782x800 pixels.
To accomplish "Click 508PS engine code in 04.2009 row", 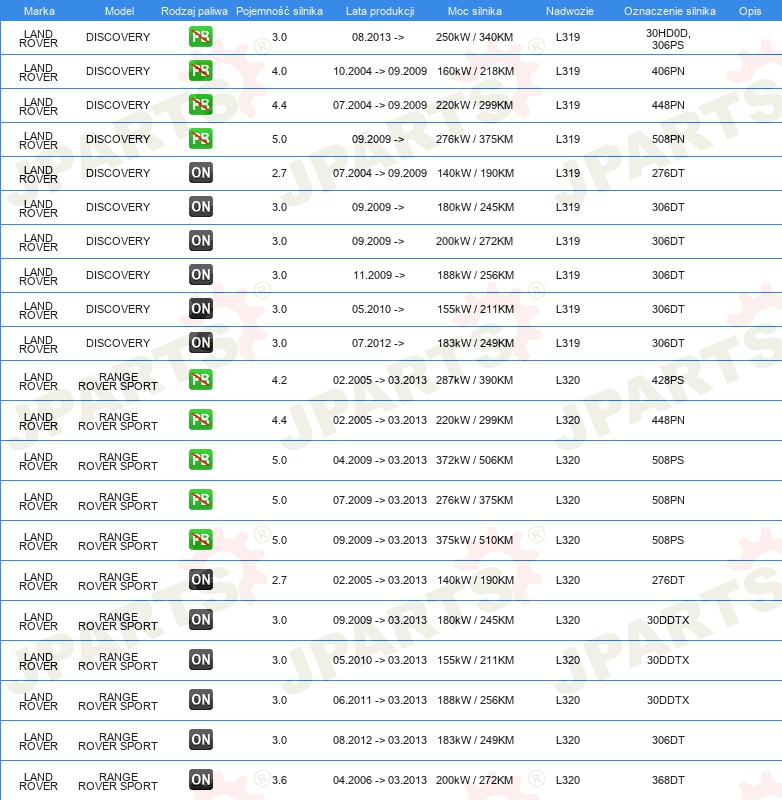I will 668,460.
